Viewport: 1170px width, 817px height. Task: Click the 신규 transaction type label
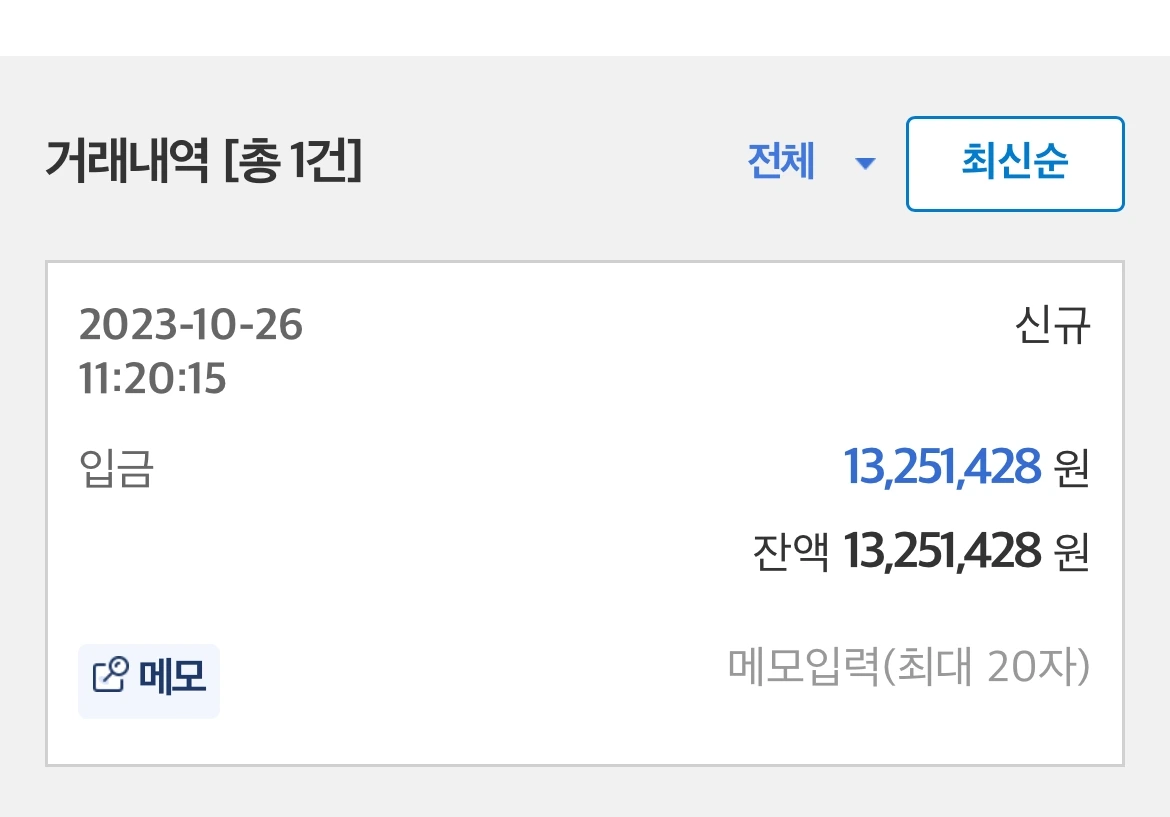[x=1051, y=325]
